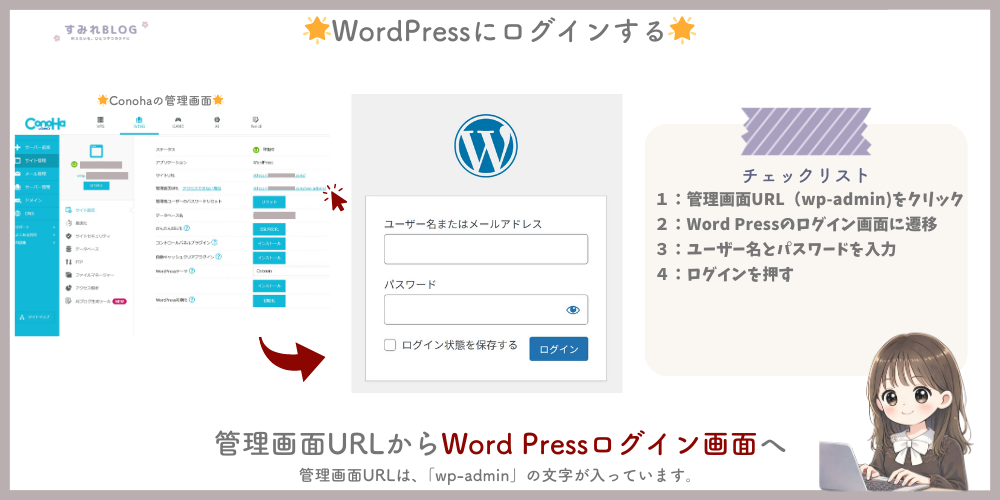Select サイト設定 in the site submenu
The image size is (1000, 500).
pos(80,210)
